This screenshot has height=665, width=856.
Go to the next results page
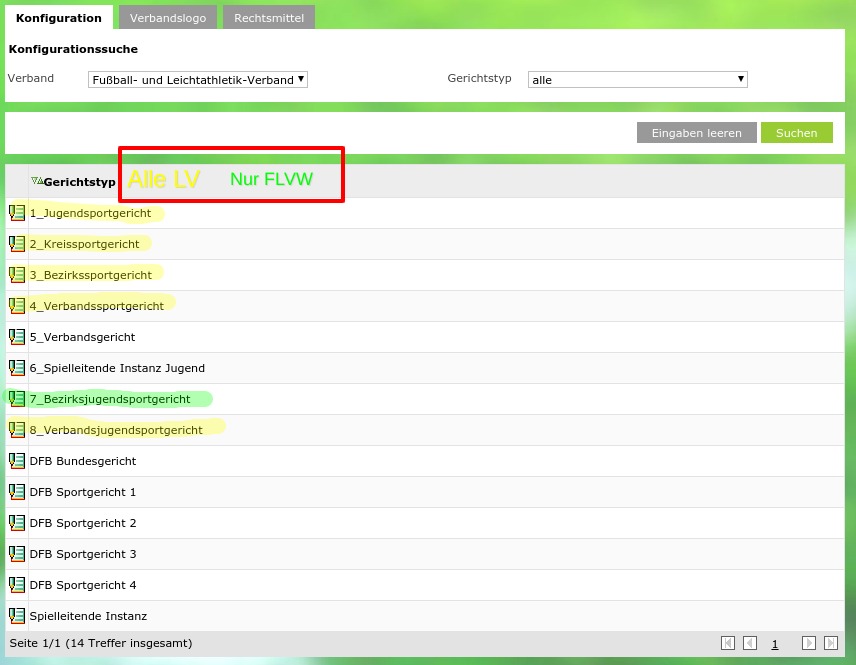809,643
